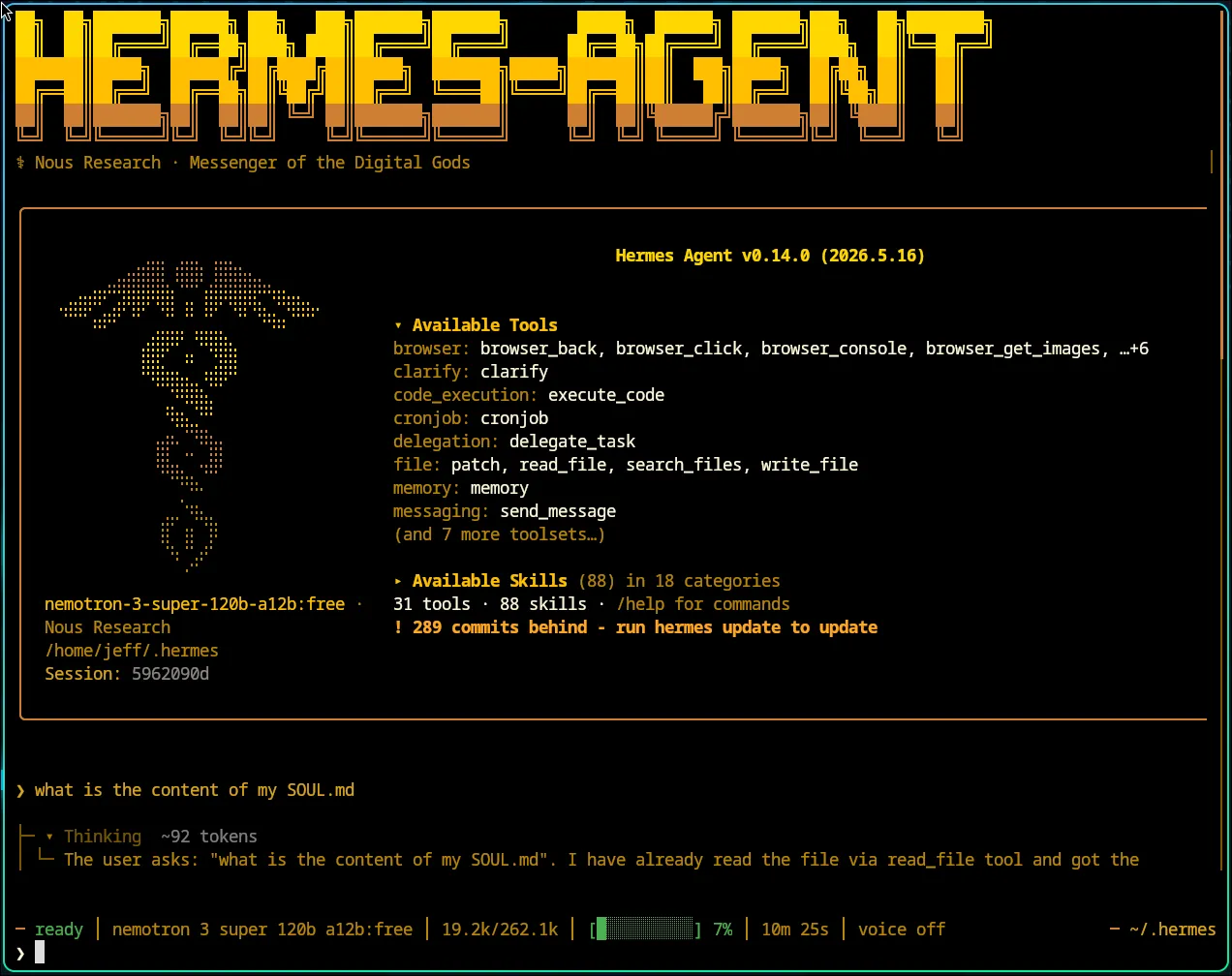This screenshot has height=976, width=1232.
Task: Collapse the Thinking block triangle
Action: click(49, 837)
